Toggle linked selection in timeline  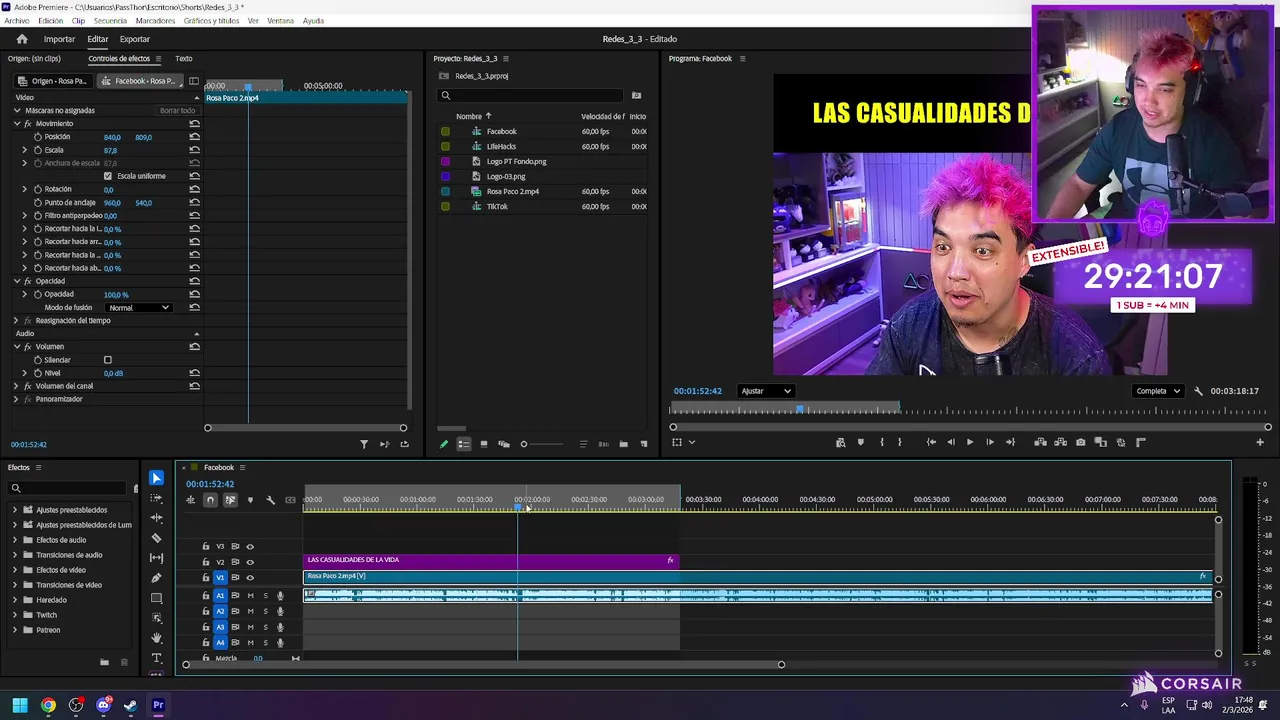230,500
